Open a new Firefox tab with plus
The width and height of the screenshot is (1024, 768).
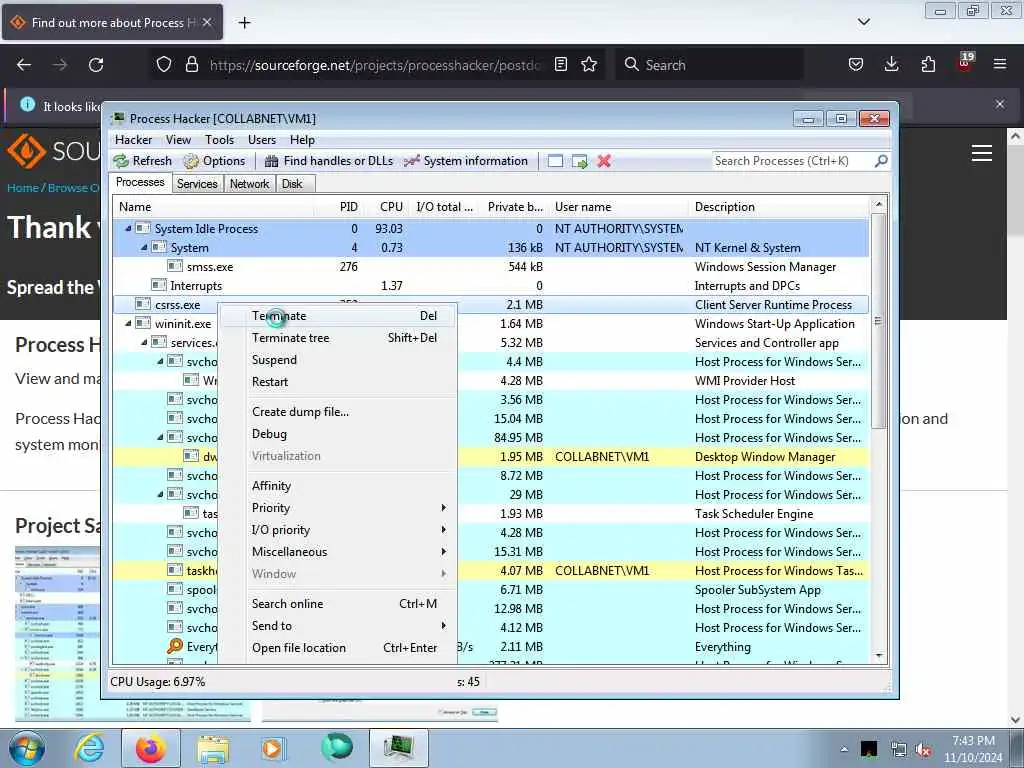[x=244, y=23]
